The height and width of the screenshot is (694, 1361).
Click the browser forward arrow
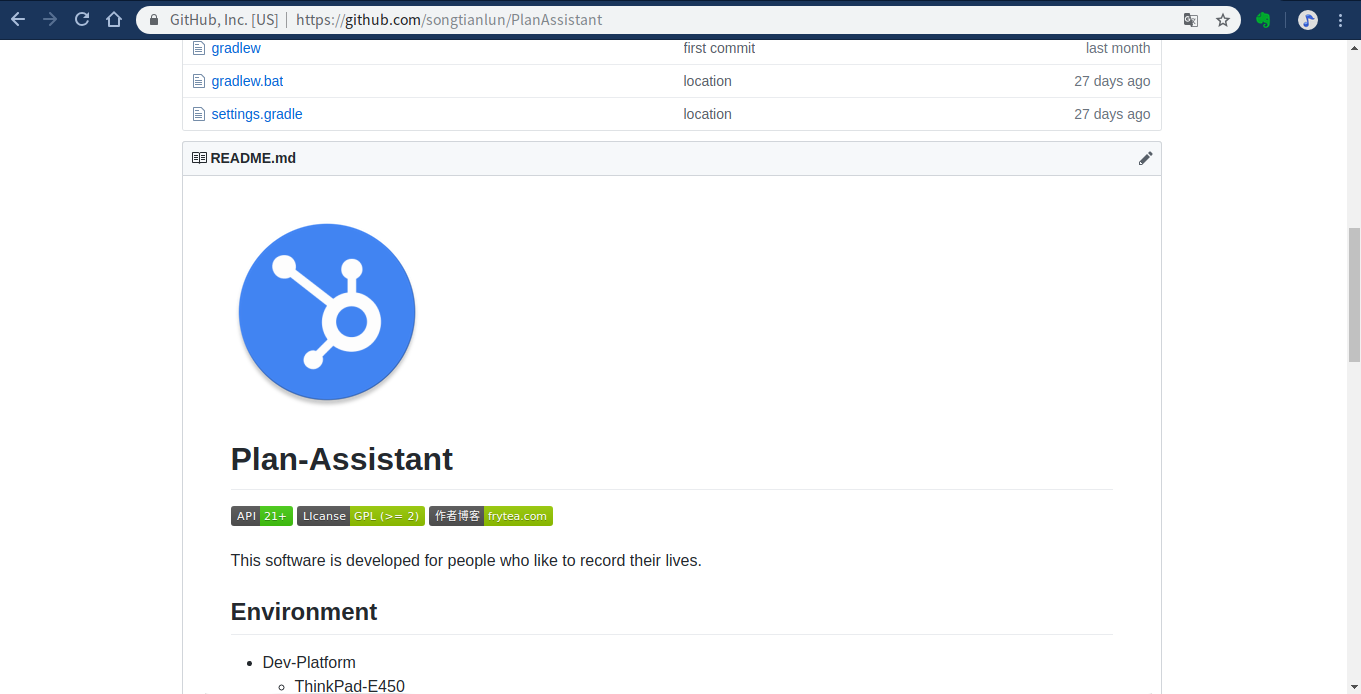(x=50, y=19)
